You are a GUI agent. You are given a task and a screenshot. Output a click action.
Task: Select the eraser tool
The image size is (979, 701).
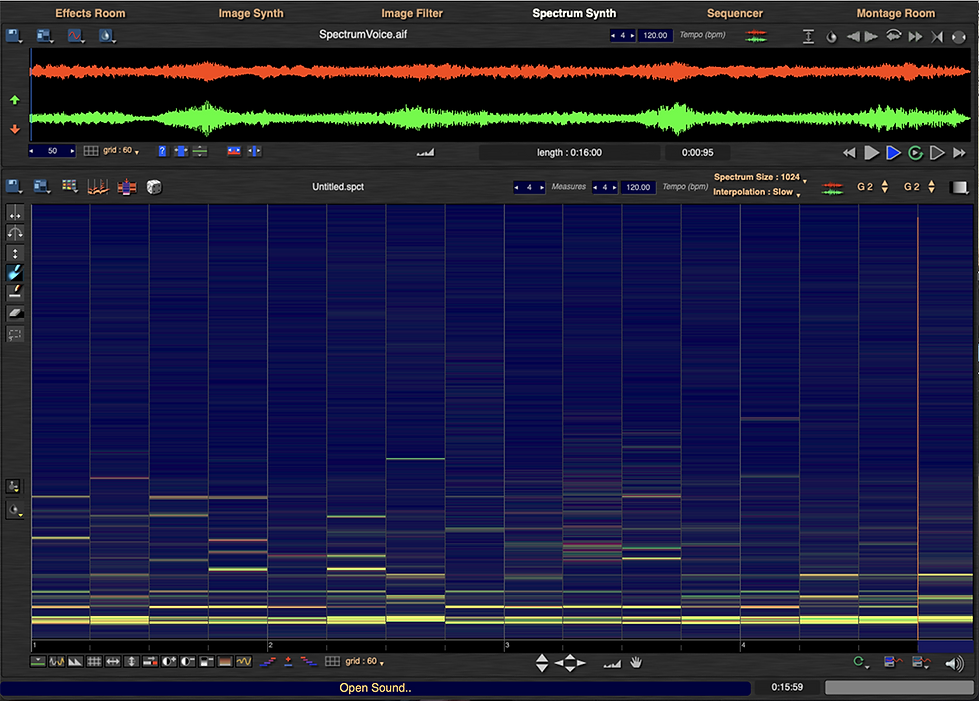(x=15, y=313)
